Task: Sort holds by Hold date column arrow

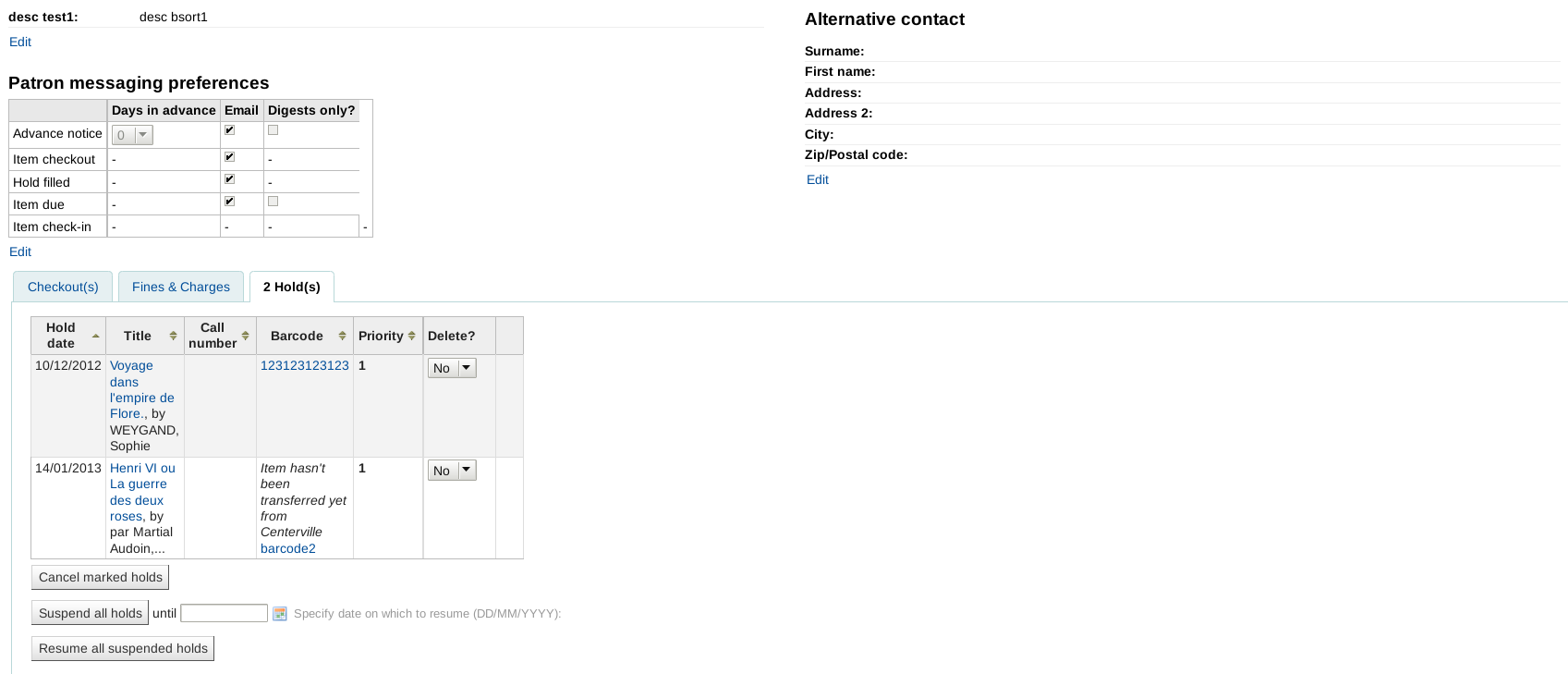Action: tap(95, 336)
